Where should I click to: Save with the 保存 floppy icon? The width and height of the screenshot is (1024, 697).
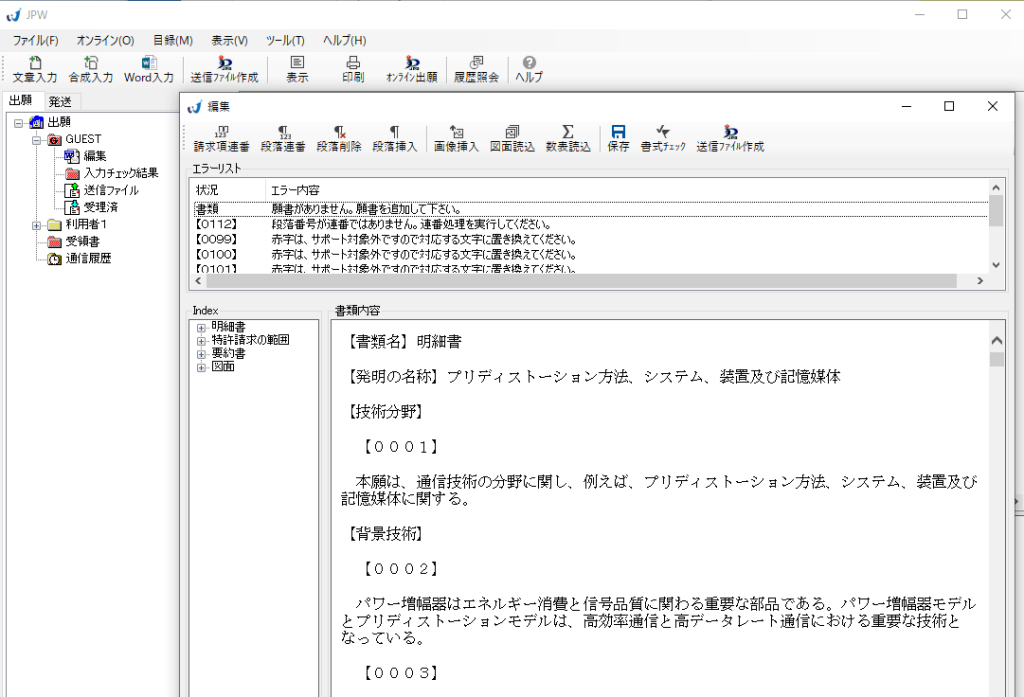click(x=618, y=138)
